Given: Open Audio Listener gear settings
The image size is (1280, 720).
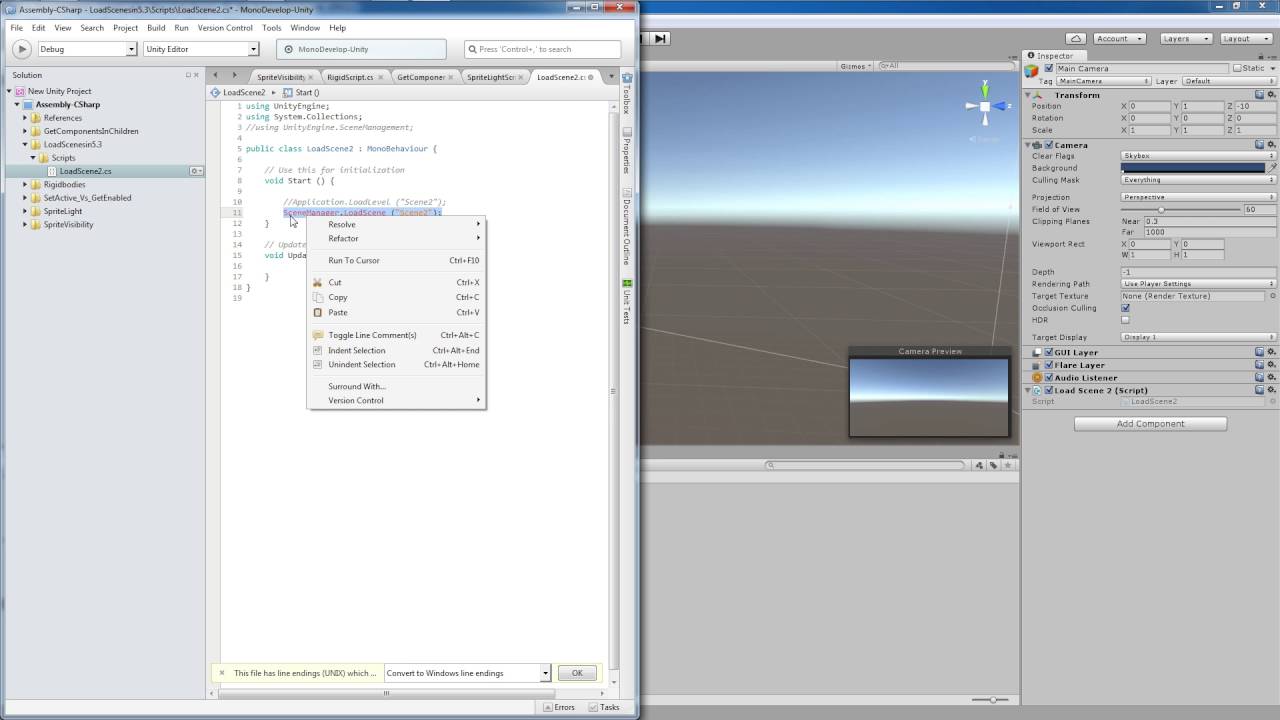Looking at the screenshot, I should pos(1271,378).
